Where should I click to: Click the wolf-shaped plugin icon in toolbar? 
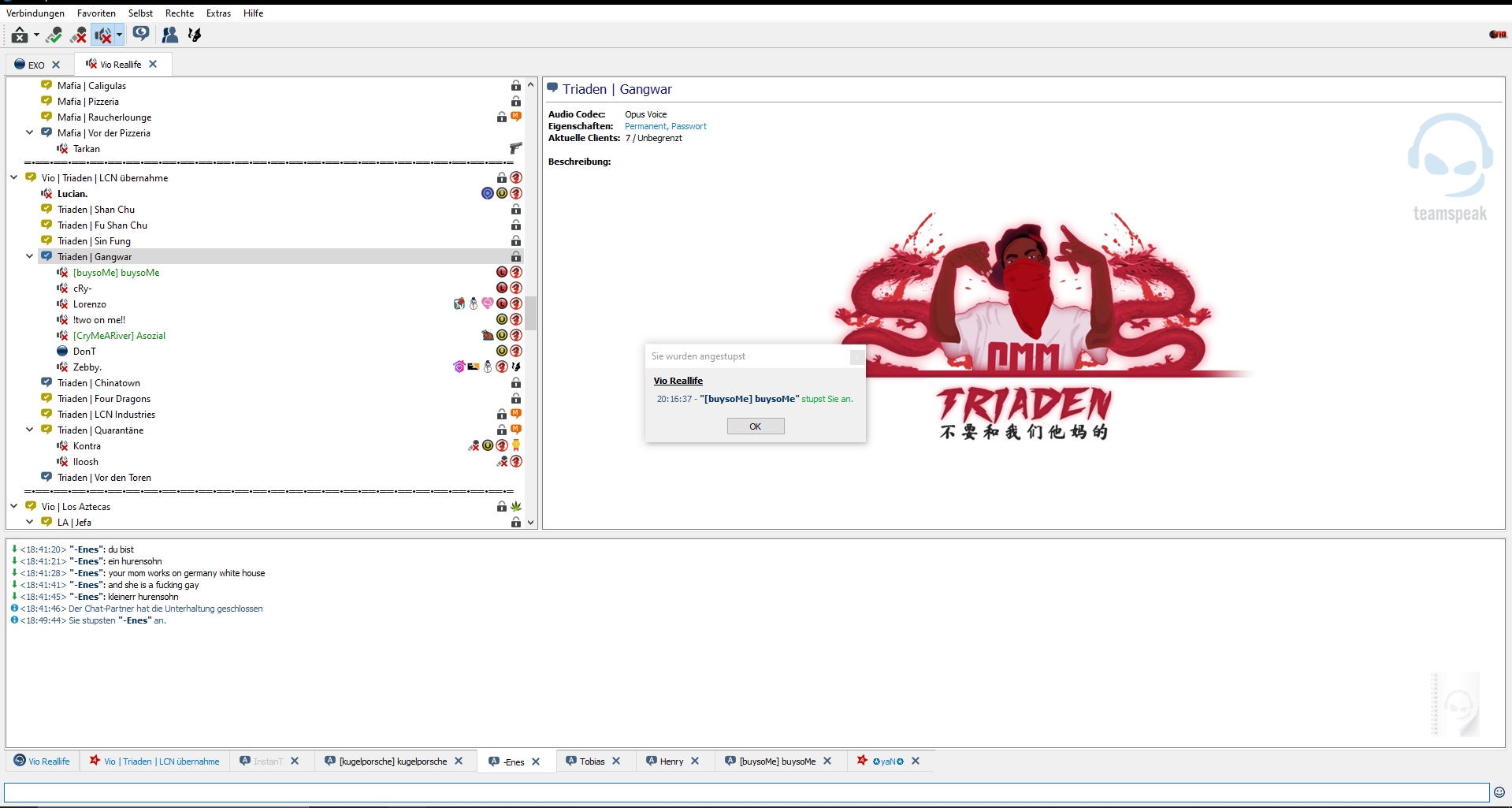point(195,35)
